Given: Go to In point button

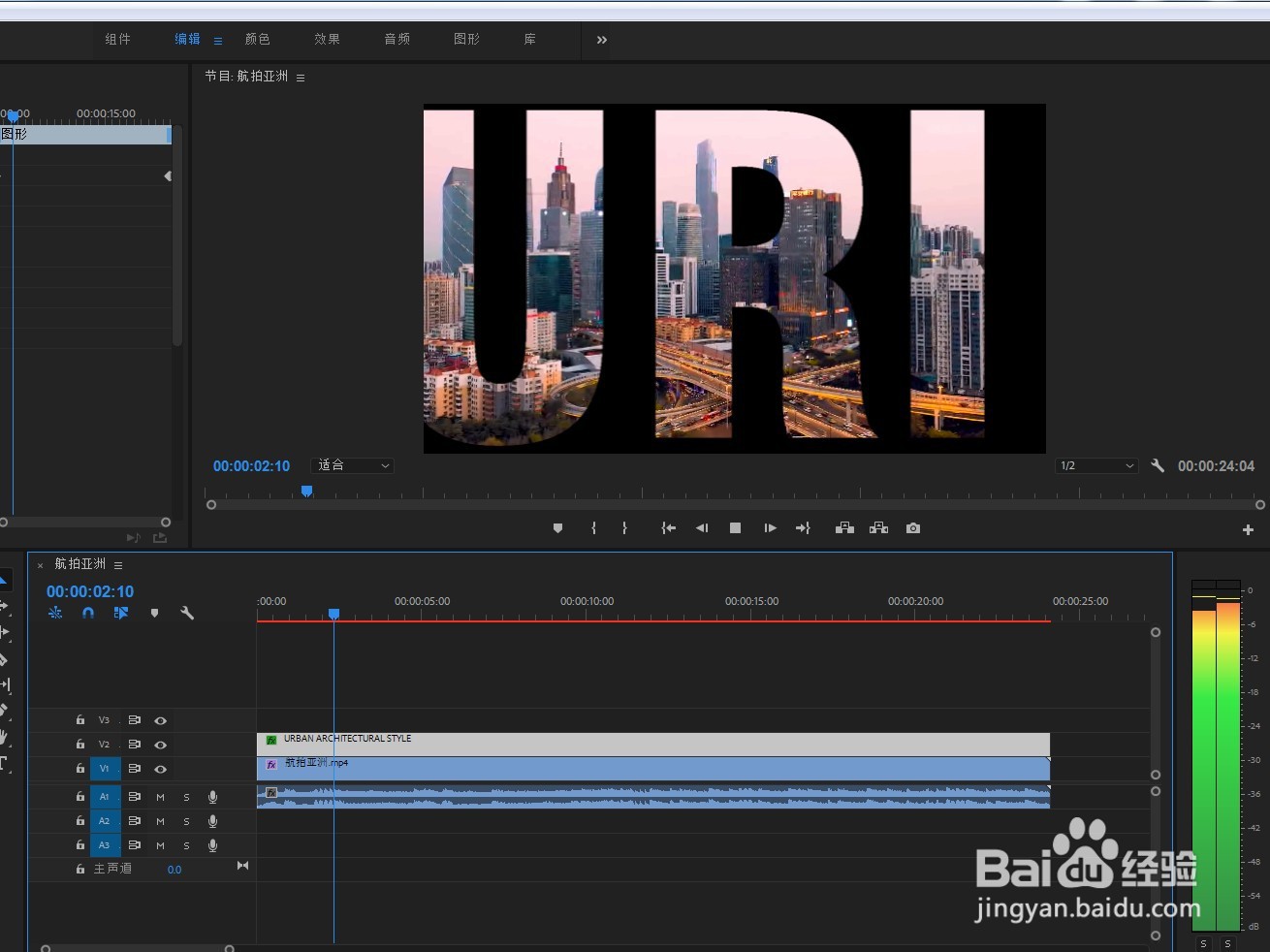Looking at the screenshot, I should (668, 528).
